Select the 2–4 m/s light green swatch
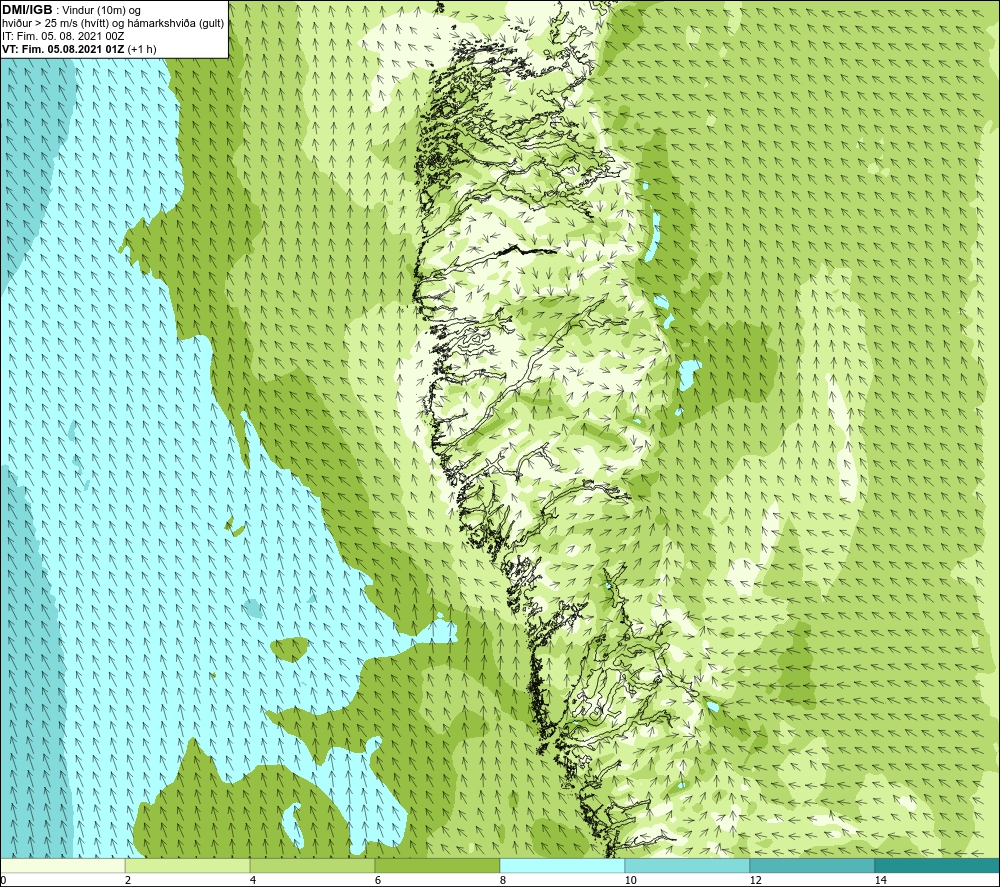Image resolution: width=1000 pixels, height=887 pixels. 188,865
